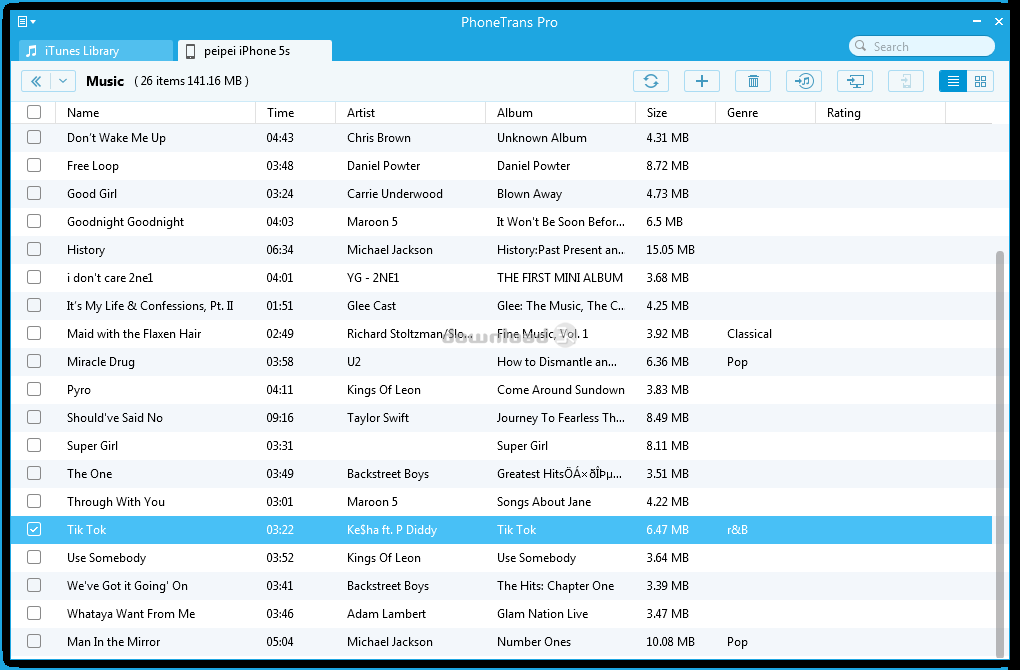This screenshot has height=670, width=1020.
Task: Select the peipei iPhone 5s tab
Action: (255, 51)
